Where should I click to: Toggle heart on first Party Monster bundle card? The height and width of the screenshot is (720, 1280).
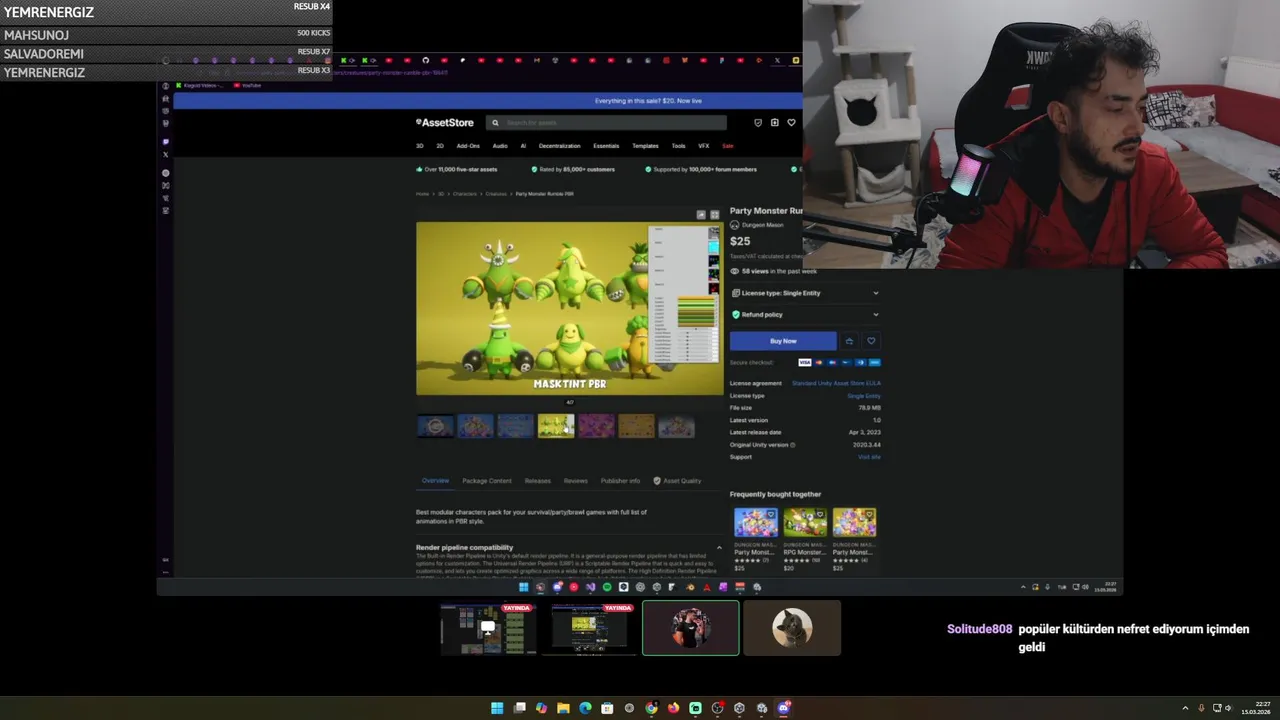pos(771,515)
